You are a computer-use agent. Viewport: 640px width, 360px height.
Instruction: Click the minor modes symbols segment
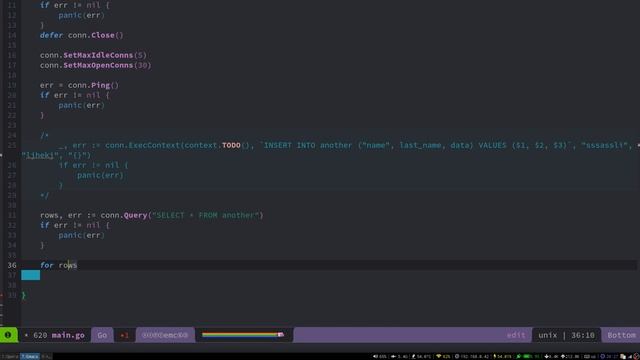pos(165,335)
